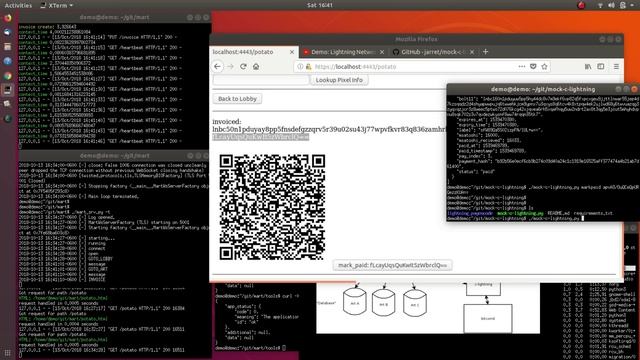This screenshot has width=640, height=360.
Task: Click INVOICE log line in mart terminal
Action: 97,280
